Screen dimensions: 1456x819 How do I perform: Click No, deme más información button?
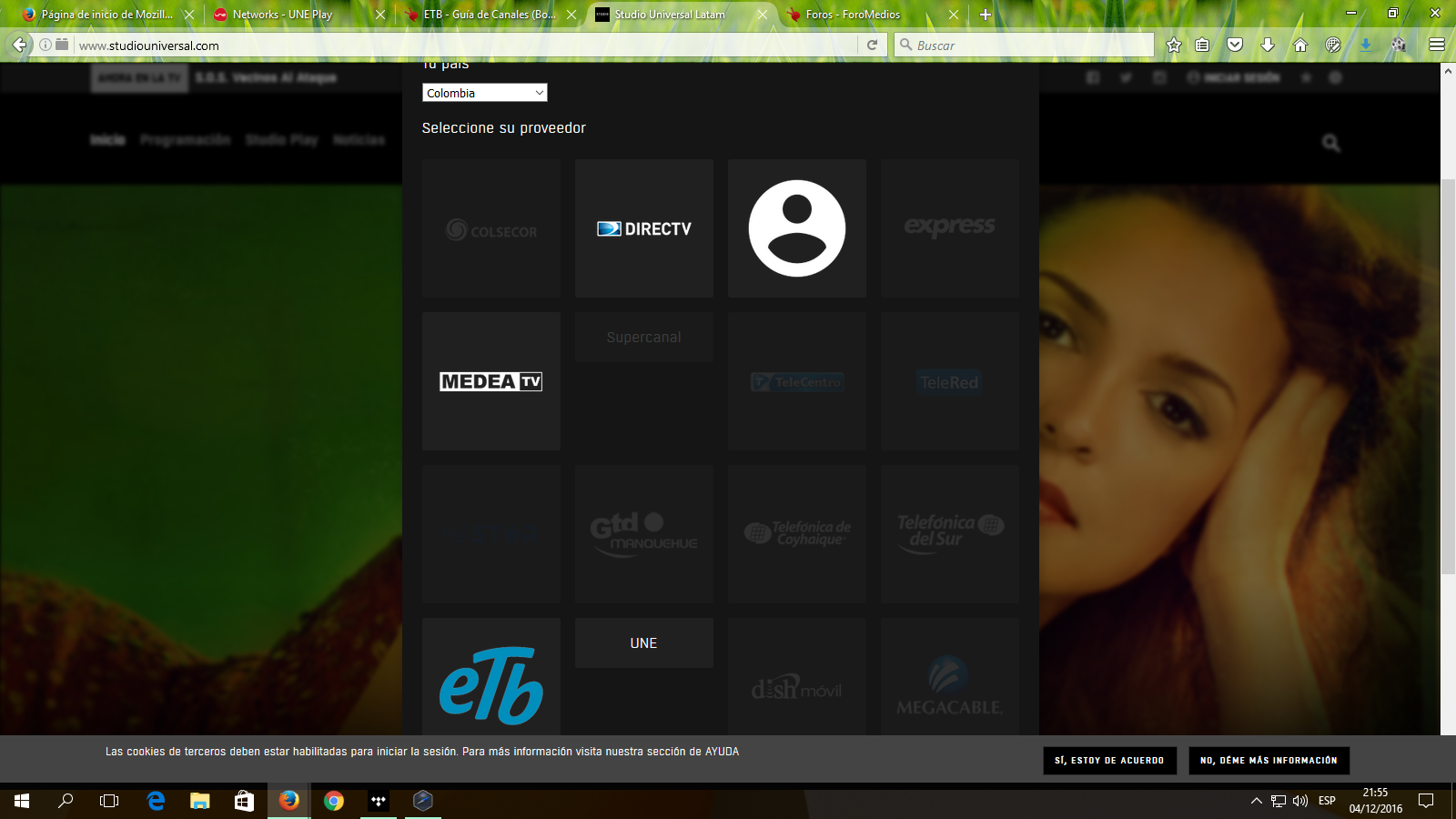(1269, 761)
